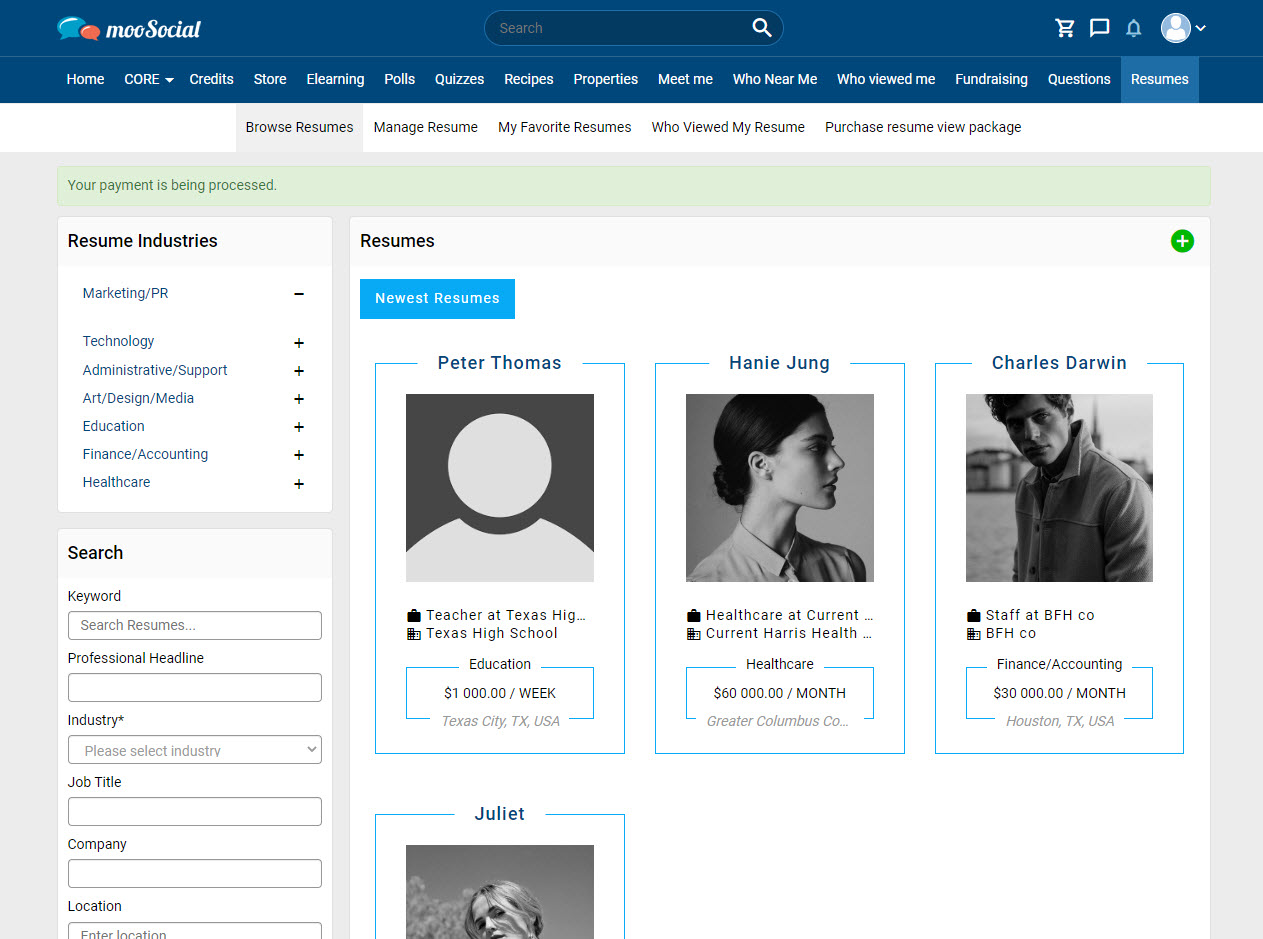Click the search magnifier icon
Image resolution: width=1263 pixels, height=939 pixels.
(x=762, y=28)
